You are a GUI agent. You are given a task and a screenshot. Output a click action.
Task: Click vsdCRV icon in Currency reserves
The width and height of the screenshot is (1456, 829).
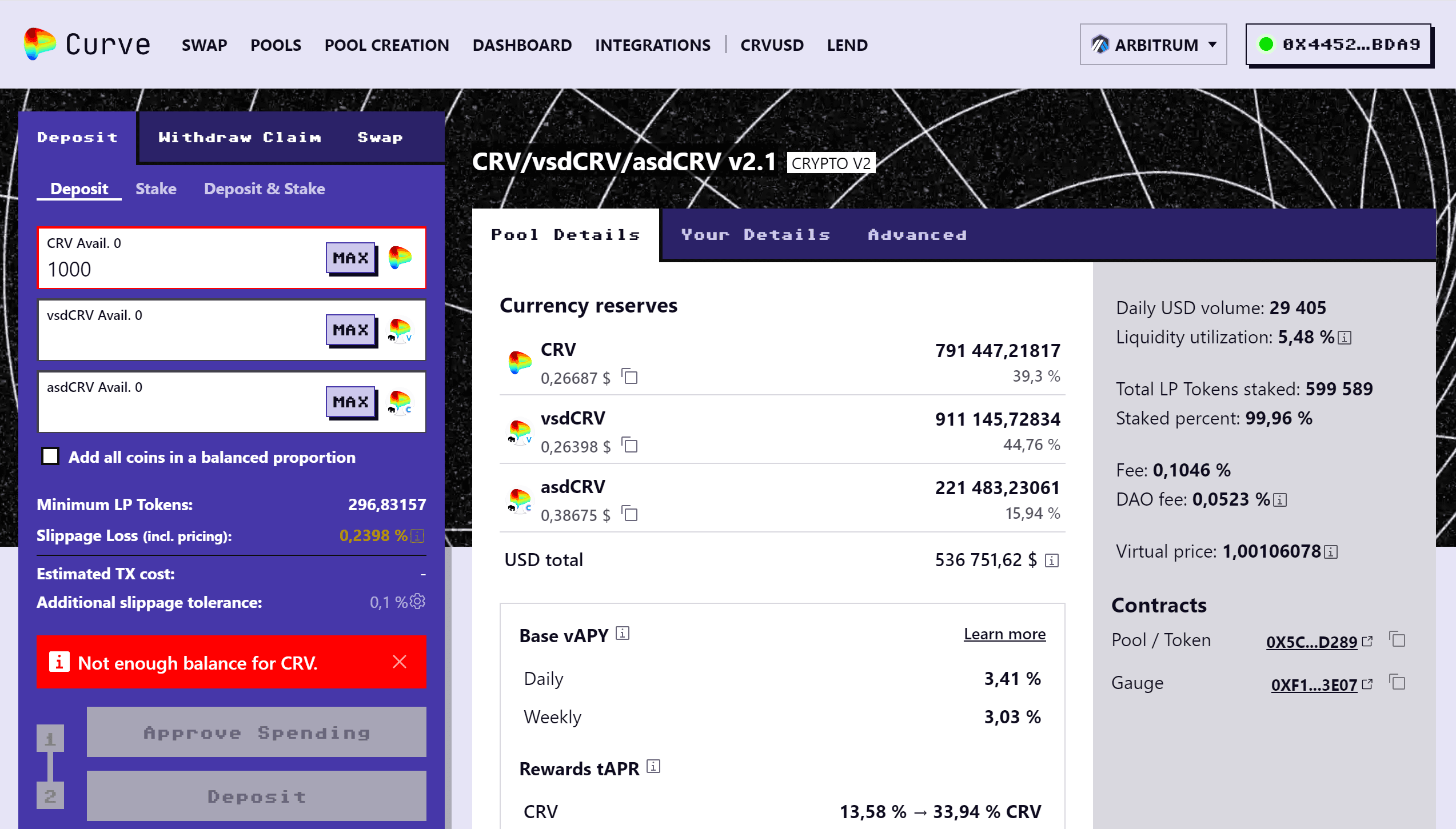point(520,431)
